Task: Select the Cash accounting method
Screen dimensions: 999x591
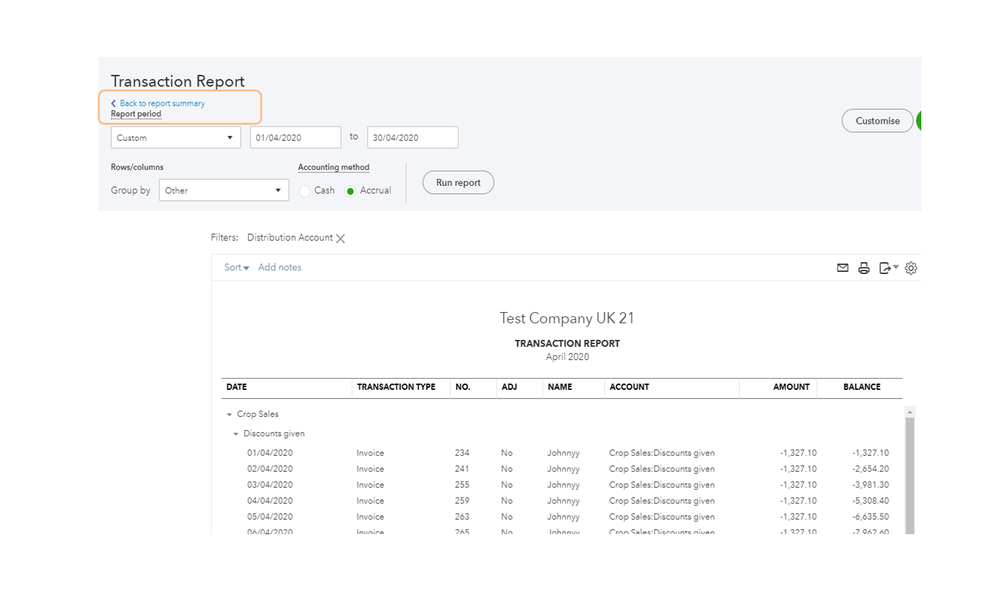Action: click(306, 190)
